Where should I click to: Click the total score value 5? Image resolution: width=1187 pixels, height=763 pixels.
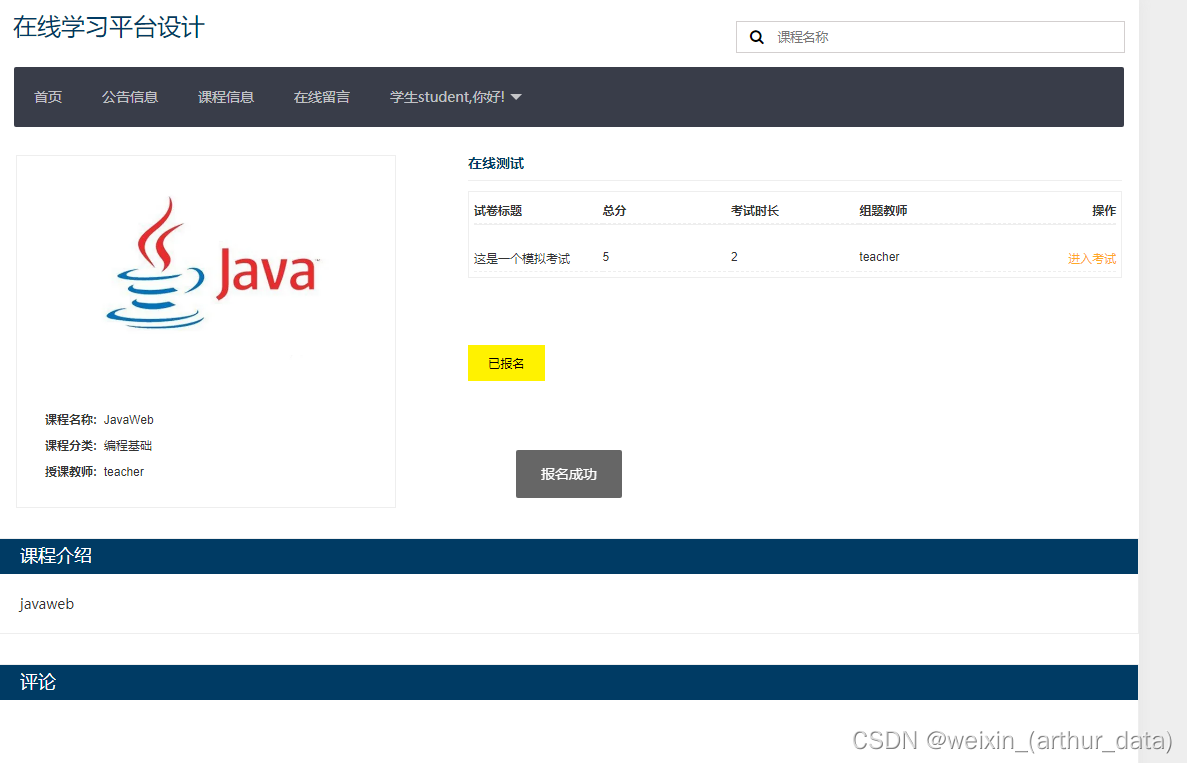(606, 257)
